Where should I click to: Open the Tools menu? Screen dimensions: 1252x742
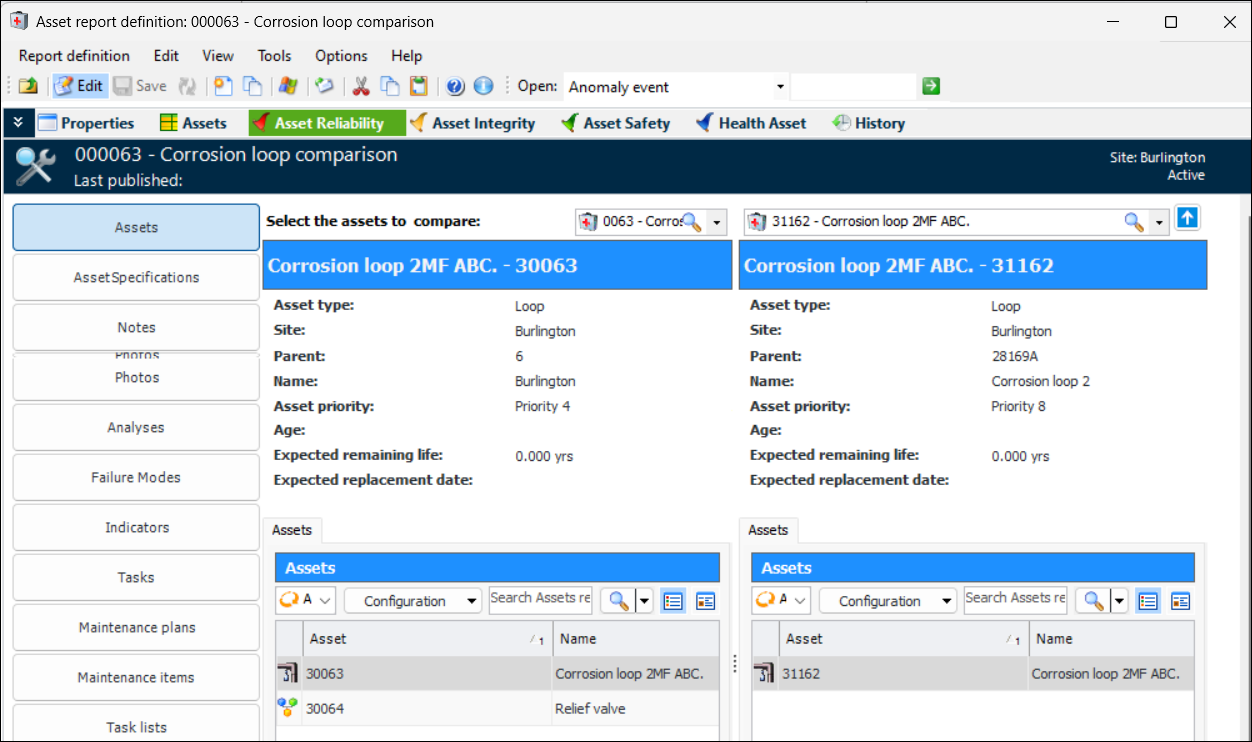pyautogui.click(x=274, y=56)
